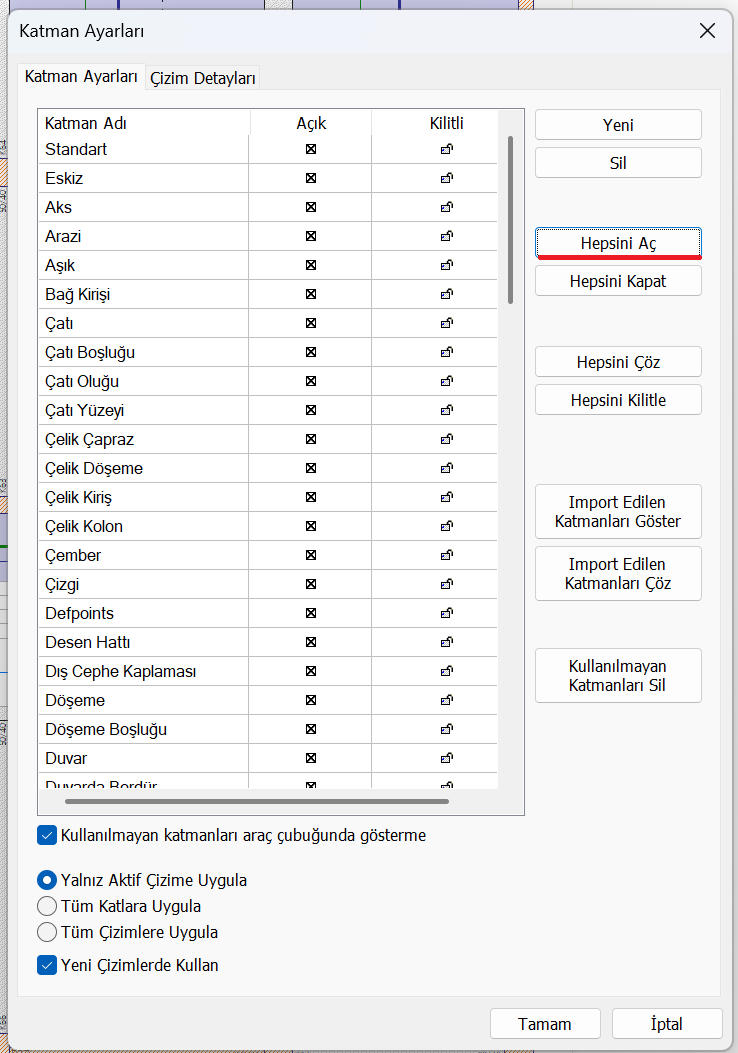Image resolution: width=738 pixels, height=1053 pixels.
Task: Toggle lock icon for Çelik Döşeme layer
Action: tap(447, 468)
